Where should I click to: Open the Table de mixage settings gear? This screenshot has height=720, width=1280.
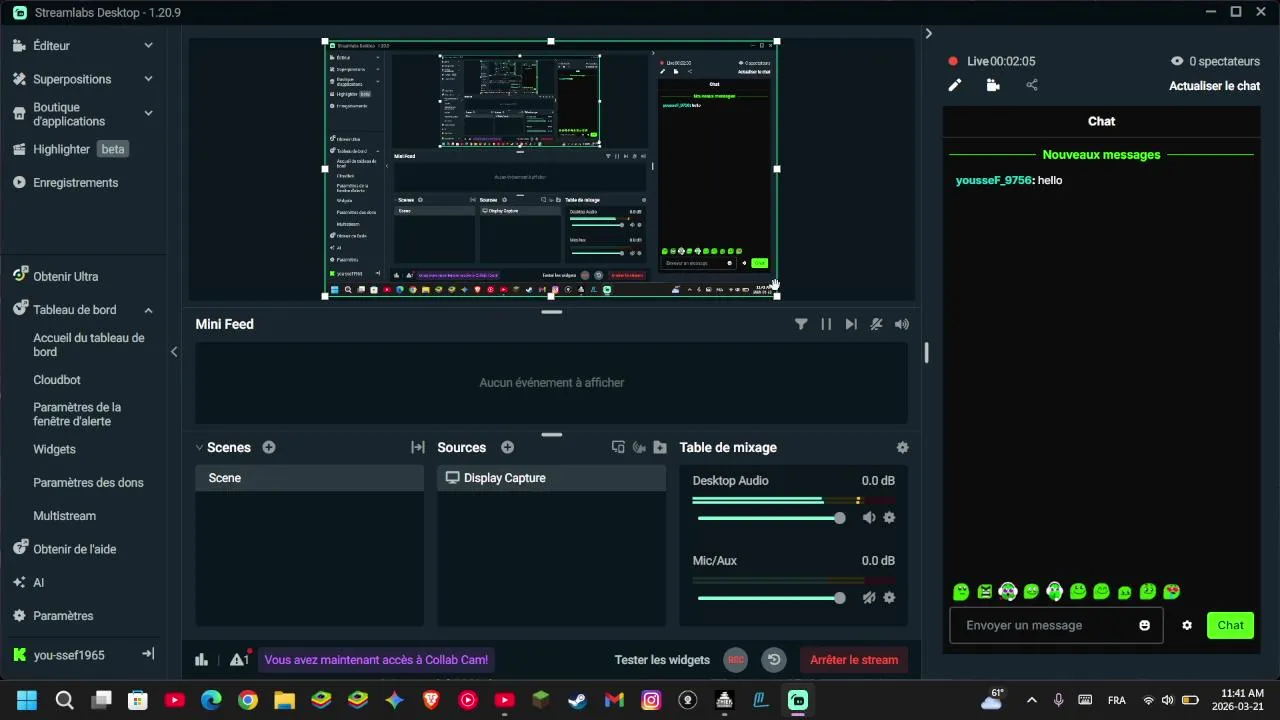click(x=903, y=448)
